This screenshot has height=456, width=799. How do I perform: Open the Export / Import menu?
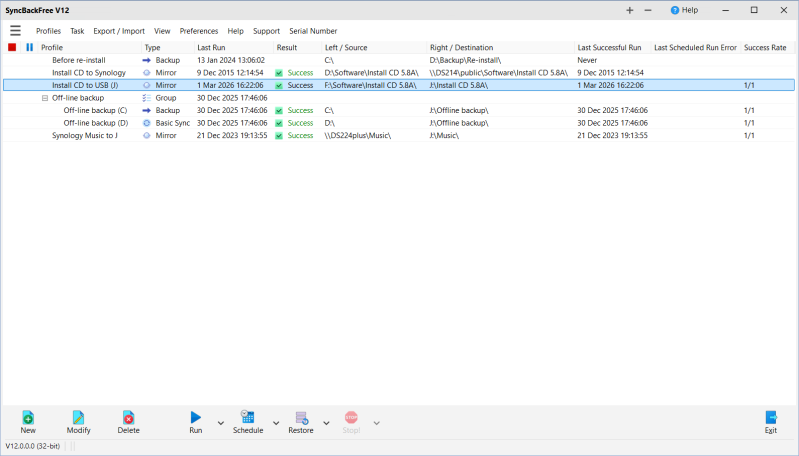pos(119,31)
